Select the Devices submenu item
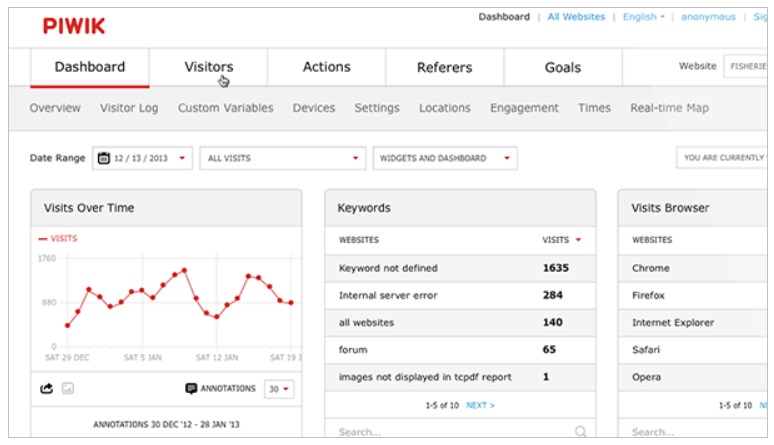Image resolution: width=774 pixels, height=445 pixels. 314,108
